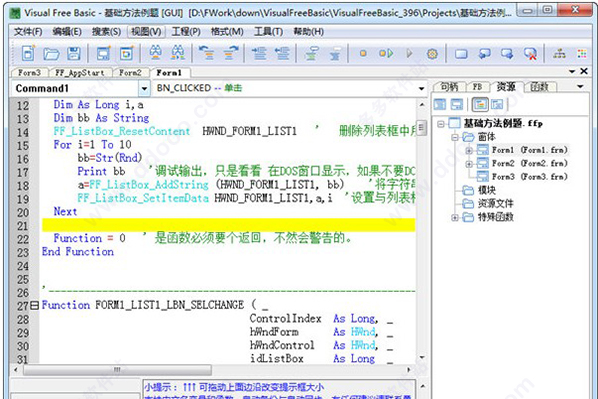Image resolution: width=598 pixels, height=399 pixels.
Task: Click the comment block toolbar icon
Action: 312,53
